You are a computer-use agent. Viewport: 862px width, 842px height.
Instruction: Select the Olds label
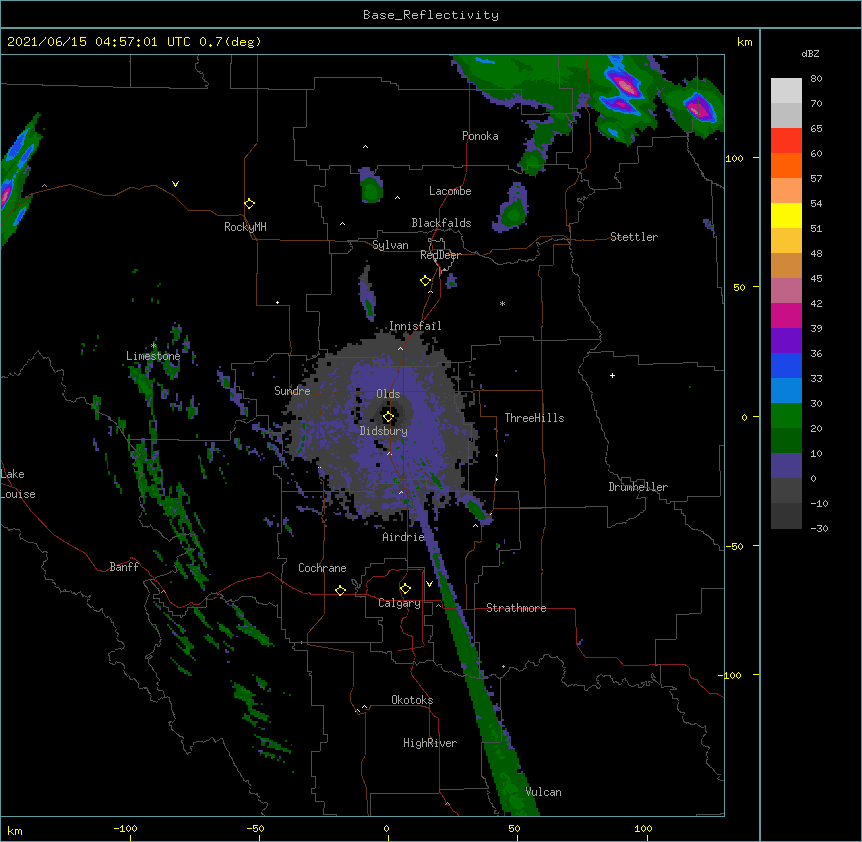point(388,394)
